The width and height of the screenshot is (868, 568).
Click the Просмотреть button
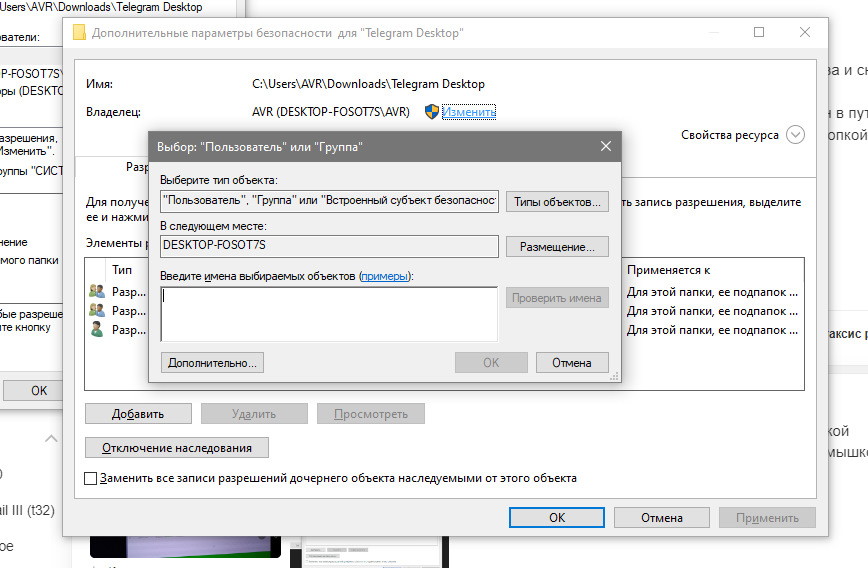371,414
